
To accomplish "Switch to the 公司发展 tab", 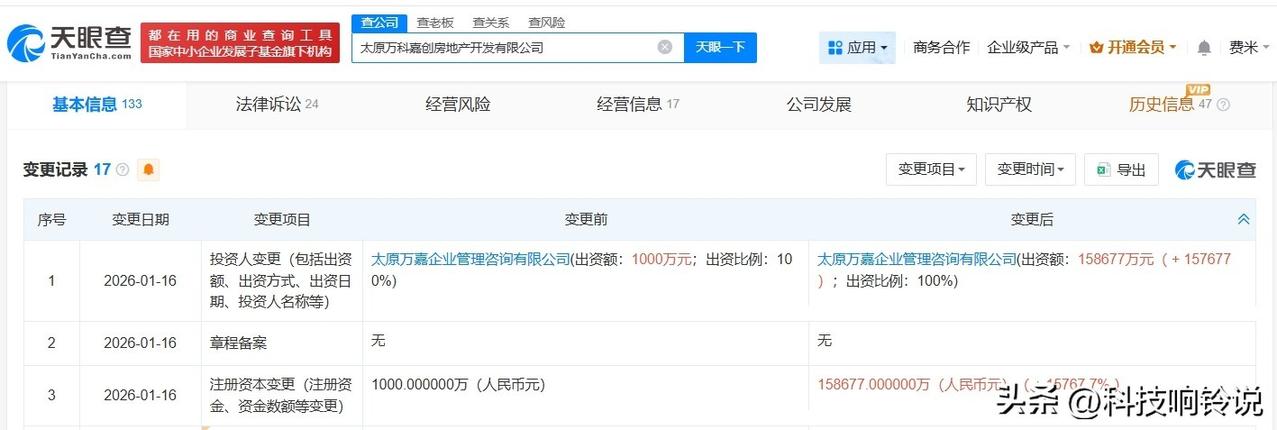I will [x=818, y=104].
